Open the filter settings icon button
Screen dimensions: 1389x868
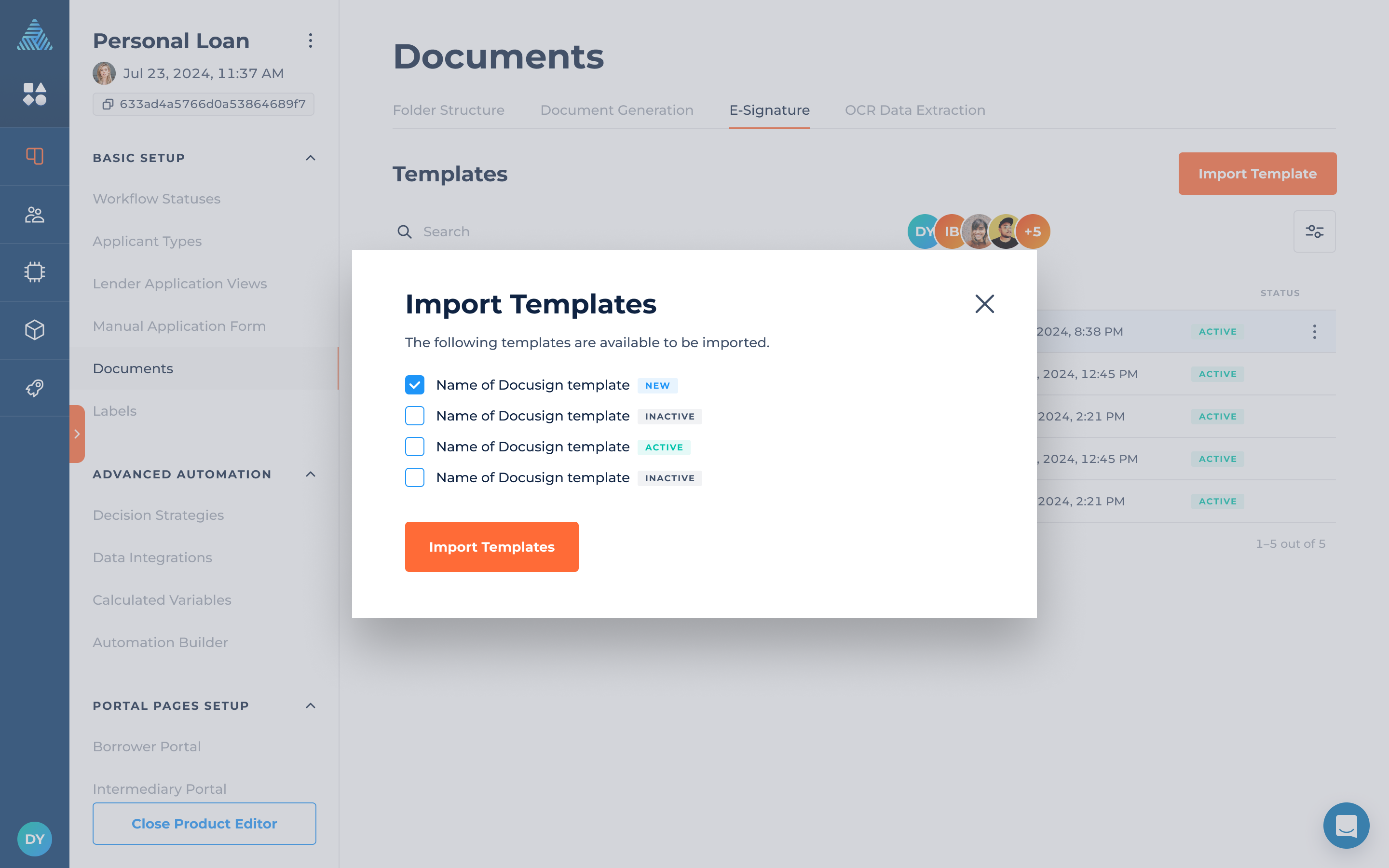pyautogui.click(x=1314, y=231)
